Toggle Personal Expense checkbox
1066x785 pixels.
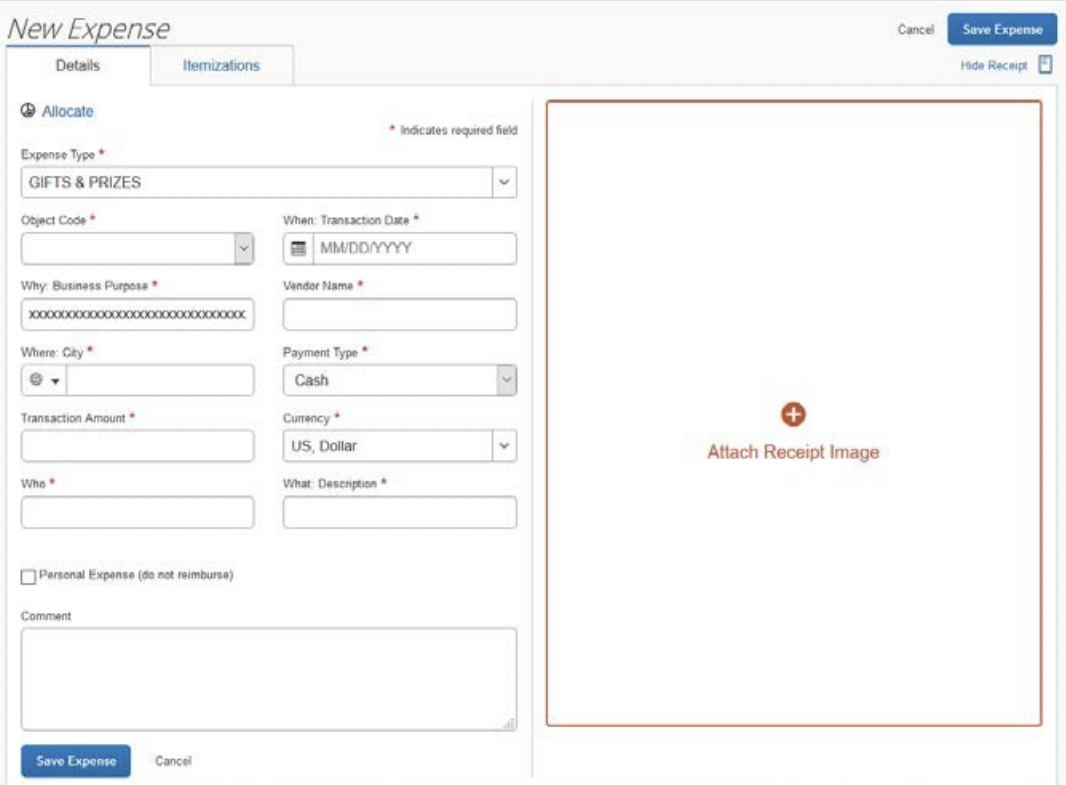[27, 577]
